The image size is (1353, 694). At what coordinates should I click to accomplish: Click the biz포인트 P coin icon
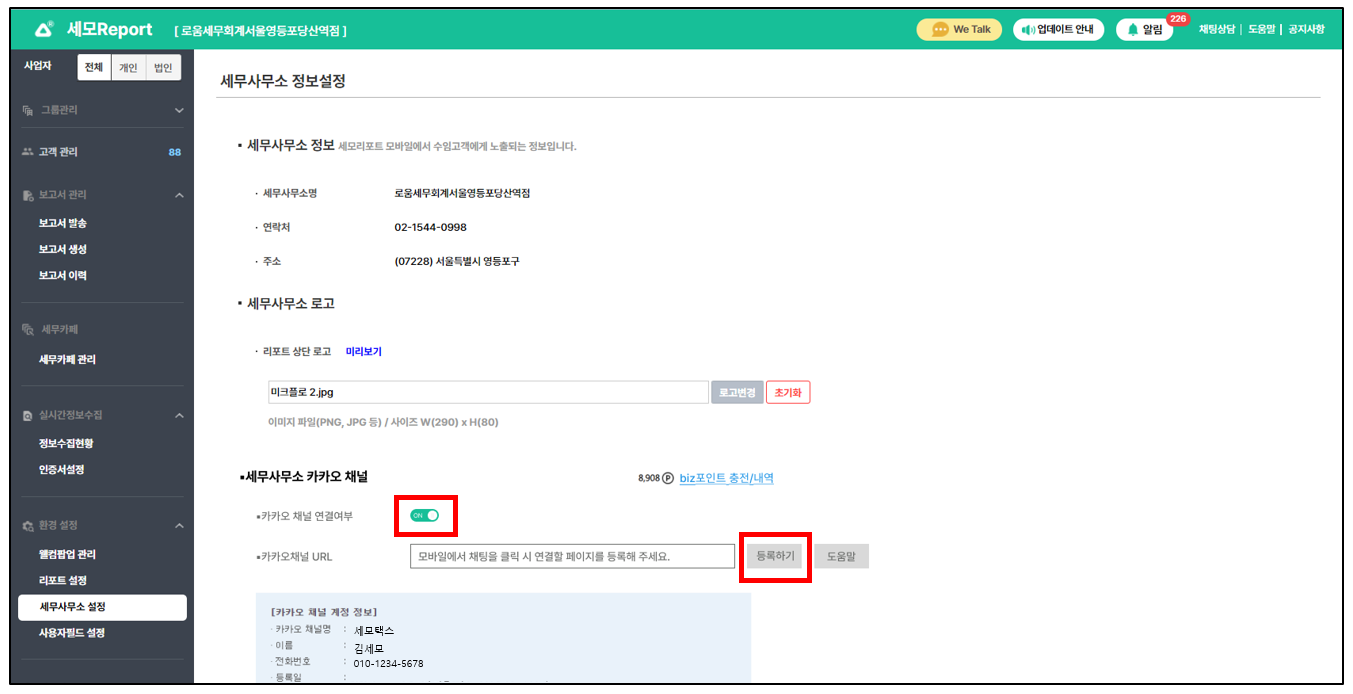668,479
